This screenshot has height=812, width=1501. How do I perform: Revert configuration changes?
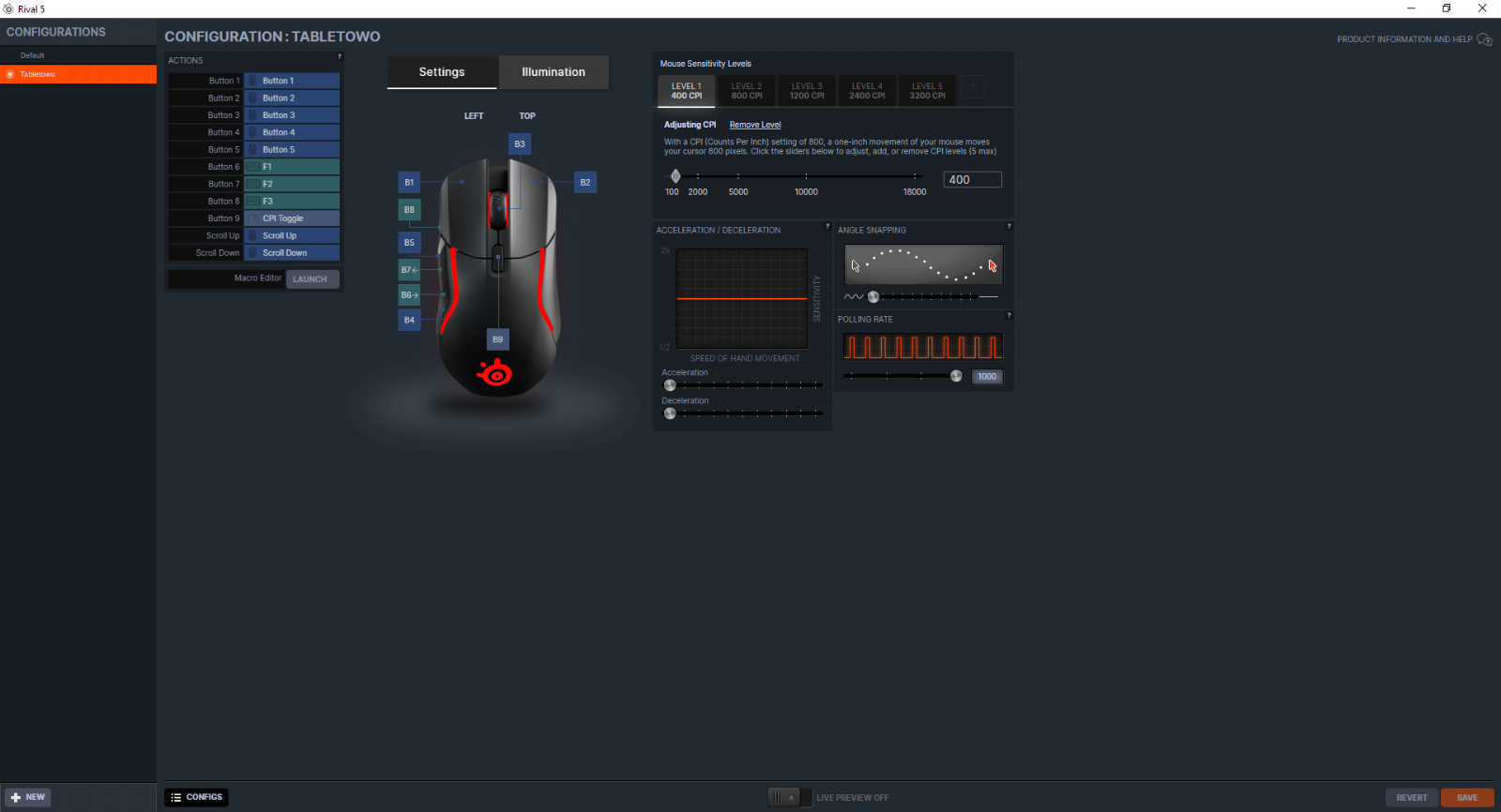[x=1412, y=798]
